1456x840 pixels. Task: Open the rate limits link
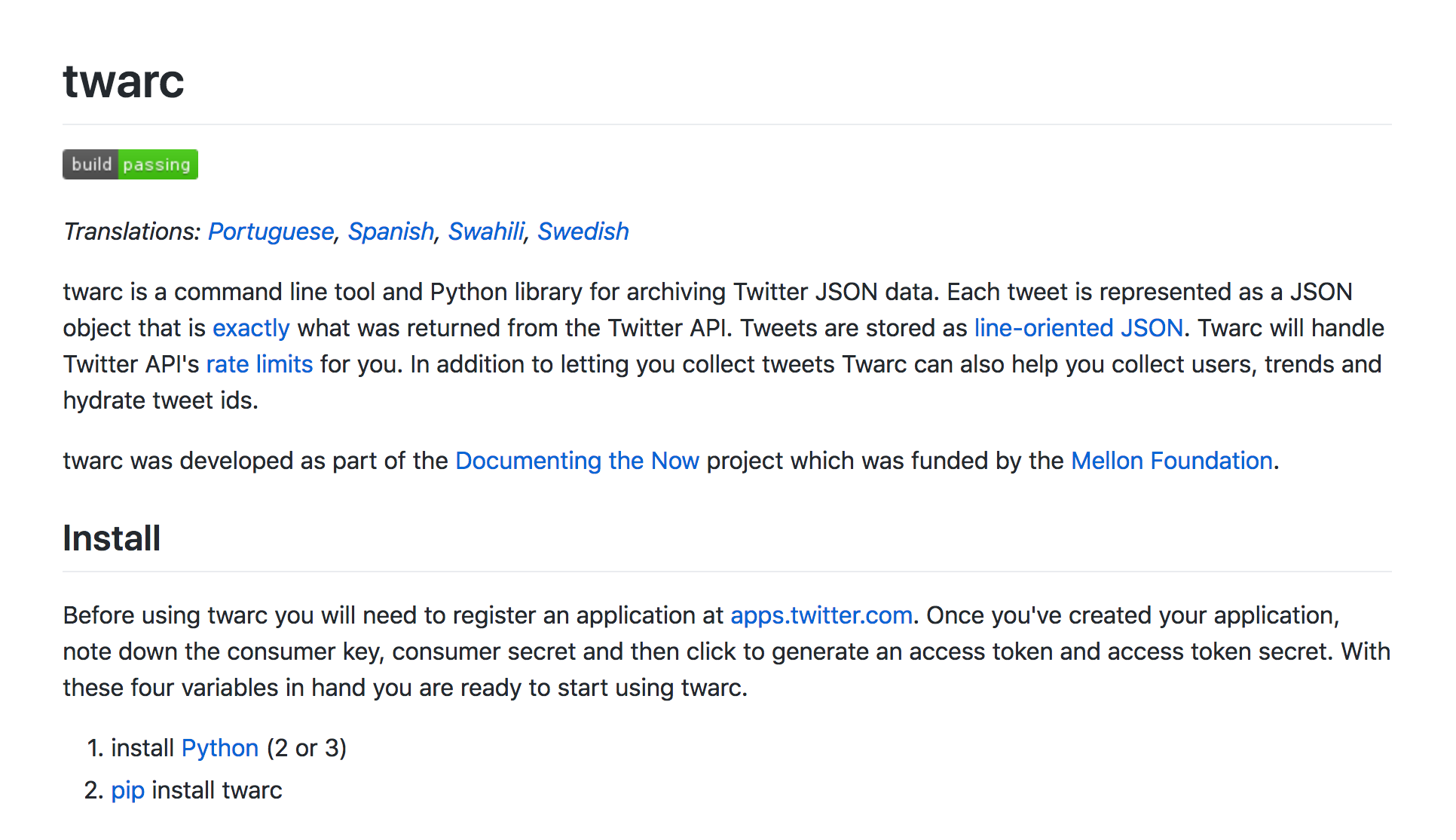259,364
